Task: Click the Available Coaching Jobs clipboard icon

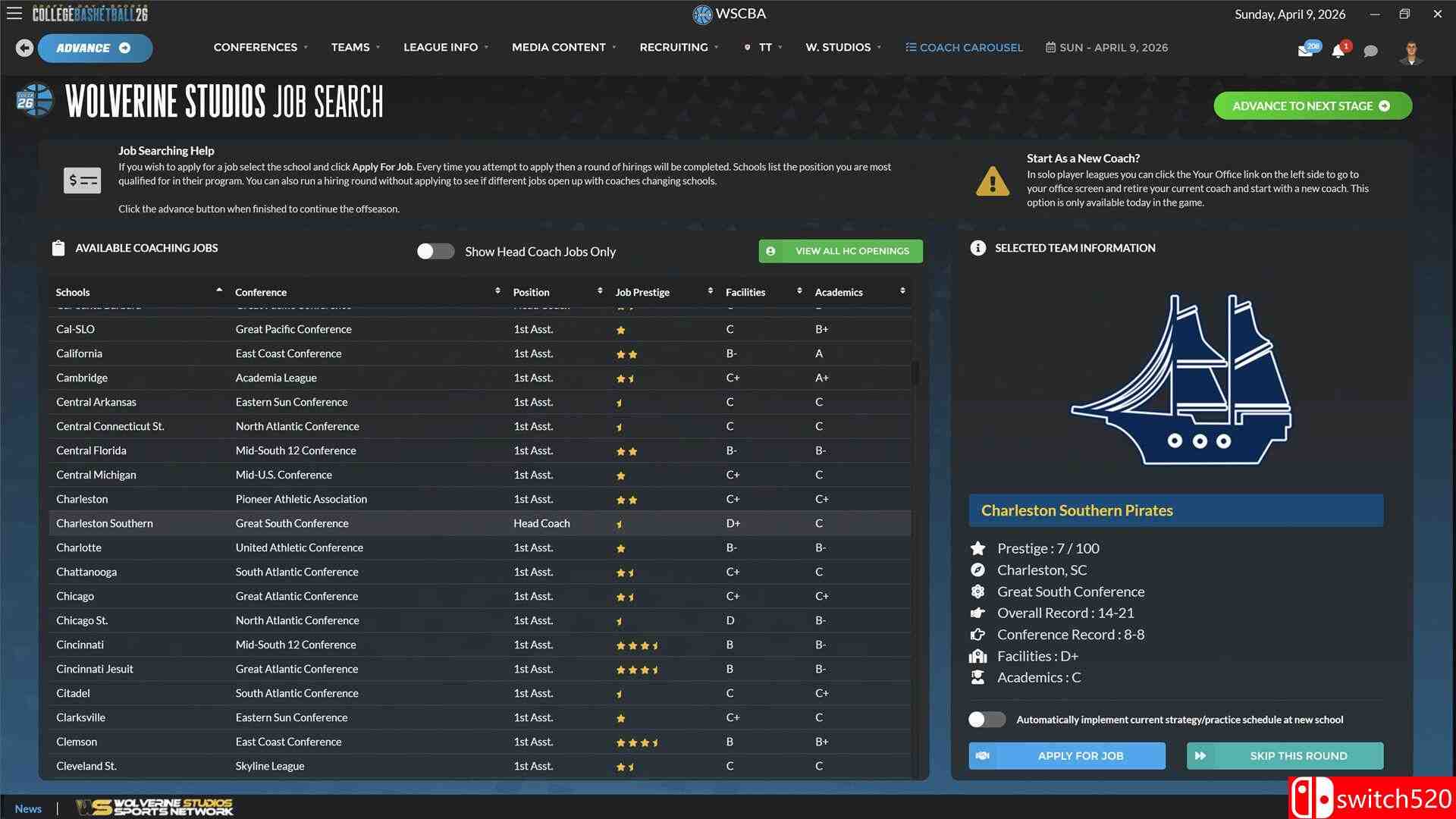Action: point(58,248)
